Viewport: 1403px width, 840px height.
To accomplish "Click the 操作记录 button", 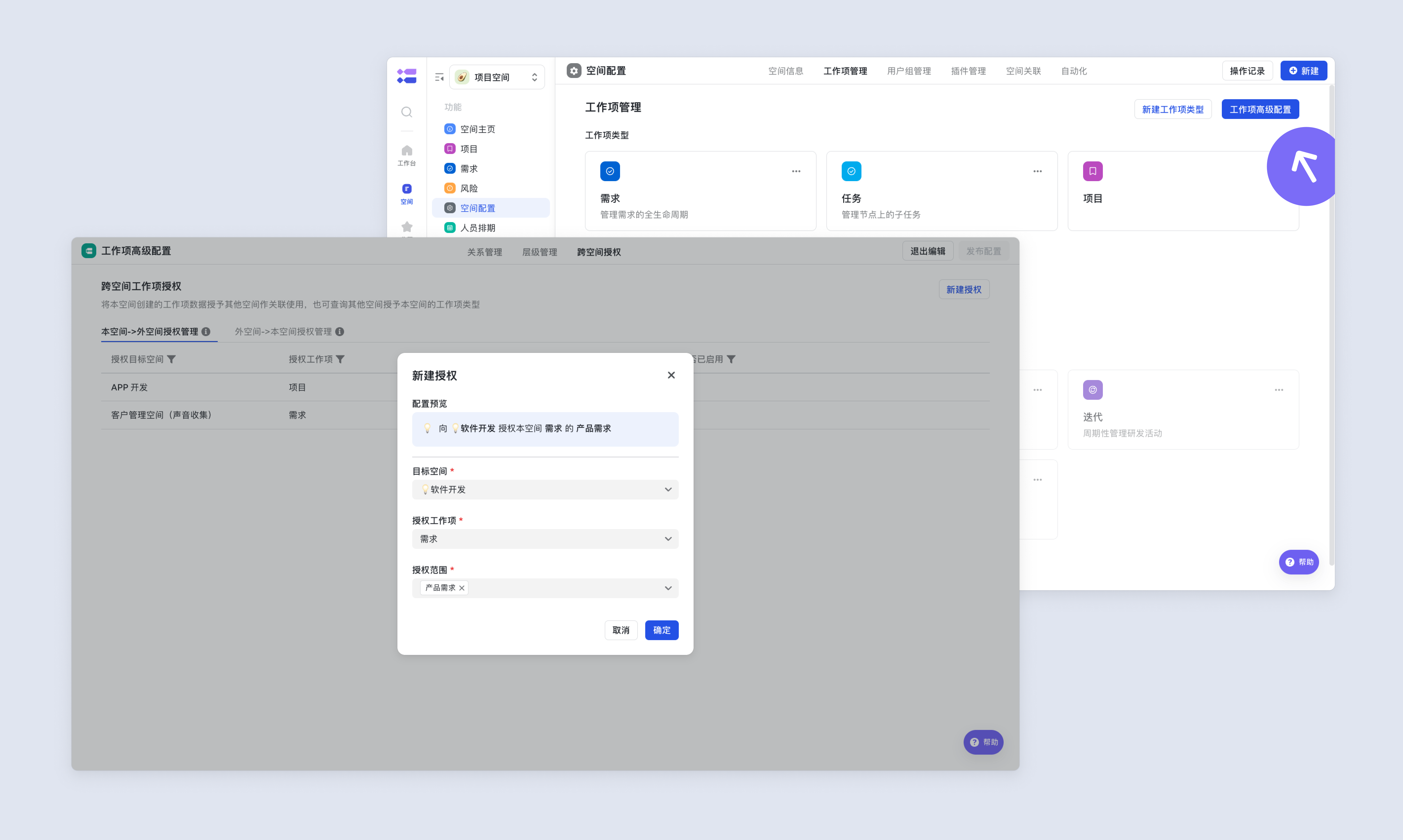I will point(1247,71).
